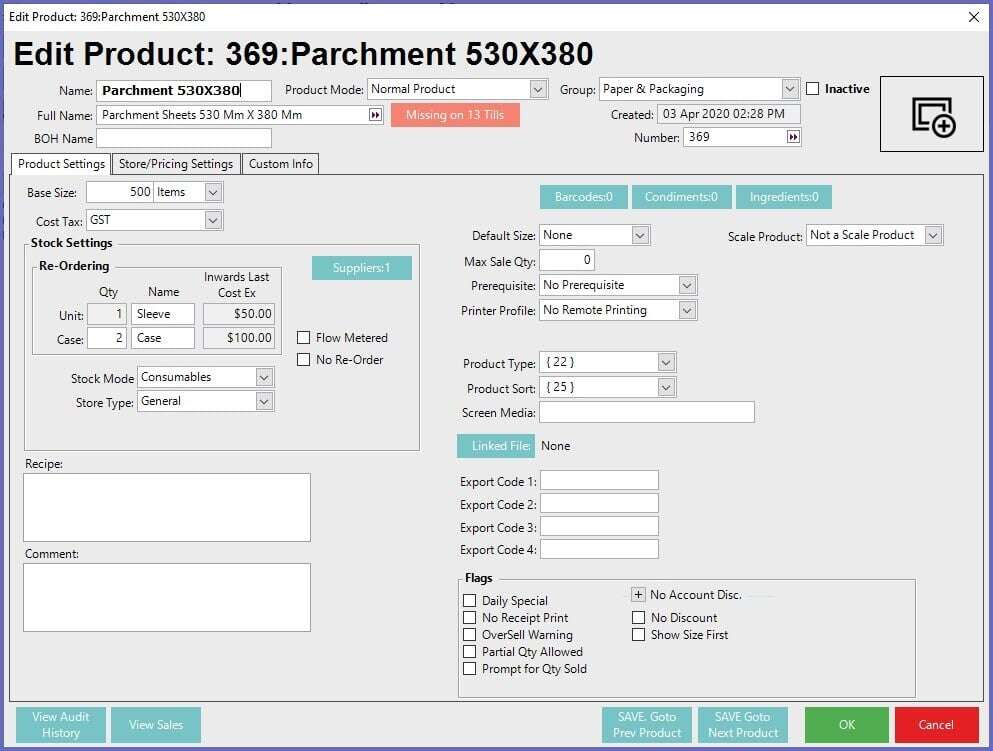The width and height of the screenshot is (993, 751).
Task: Click into the Comment text box
Action: click(x=167, y=598)
